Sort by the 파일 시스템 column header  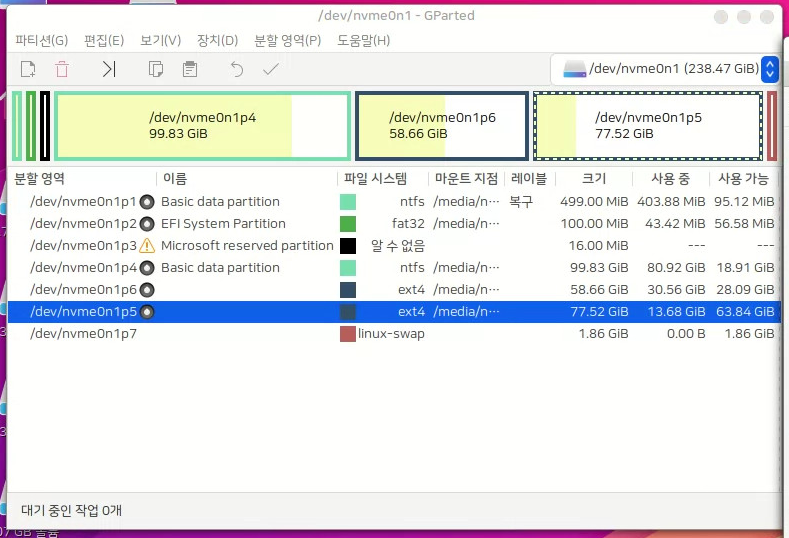375,179
